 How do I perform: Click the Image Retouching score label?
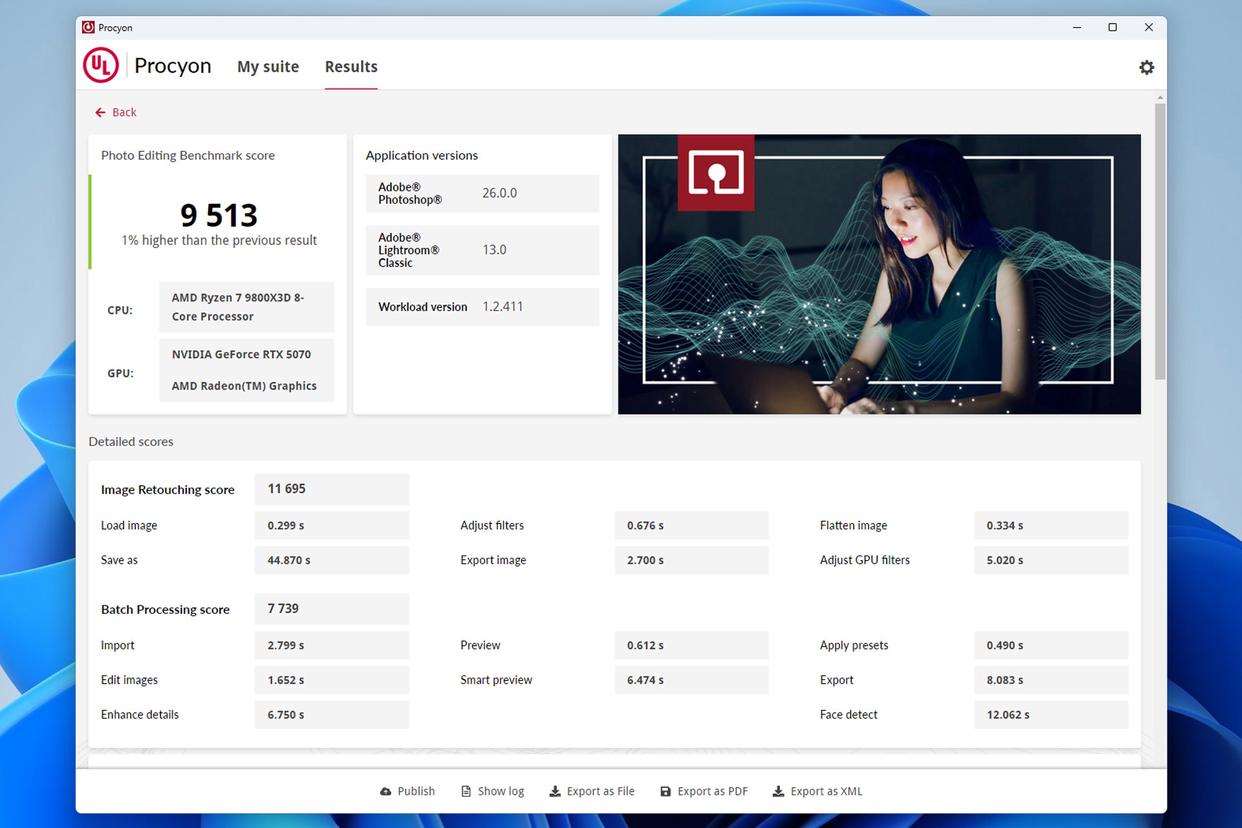click(x=168, y=490)
